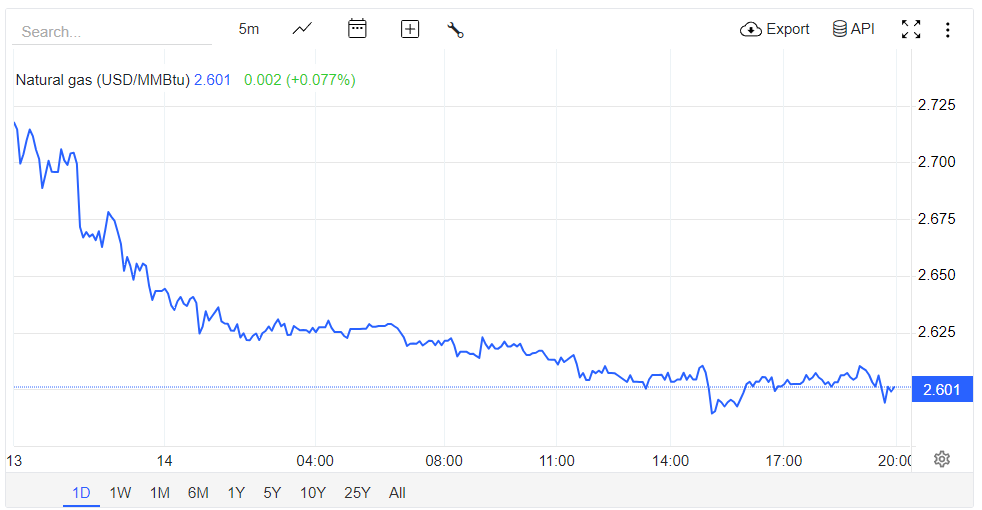Screen dimensions: 982x510
Task: Switch to the 5Y range
Action: [x=272, y=492]
